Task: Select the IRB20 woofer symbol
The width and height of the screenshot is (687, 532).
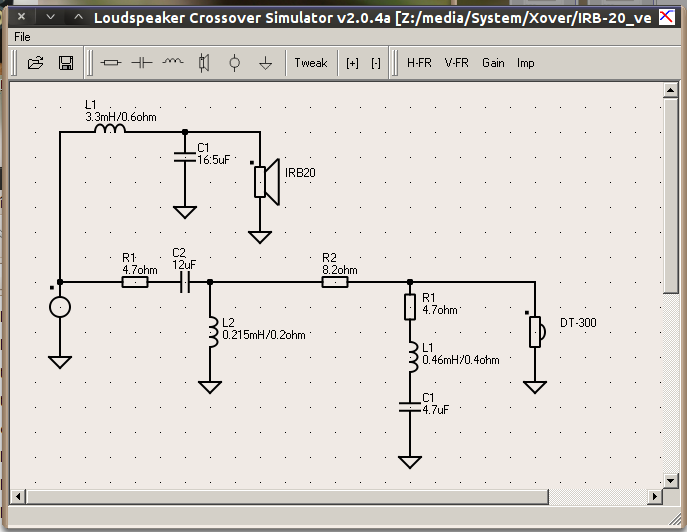Action: tap(267, 181)
